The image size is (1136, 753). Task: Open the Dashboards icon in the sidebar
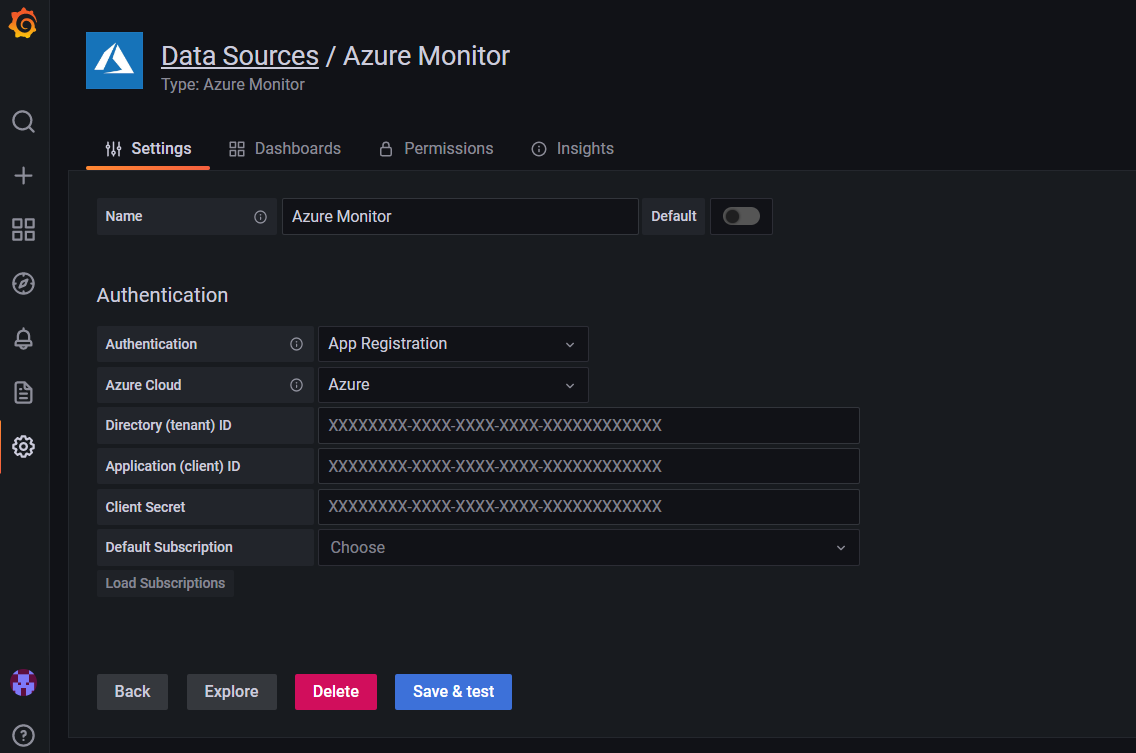(x=23, y=230)
